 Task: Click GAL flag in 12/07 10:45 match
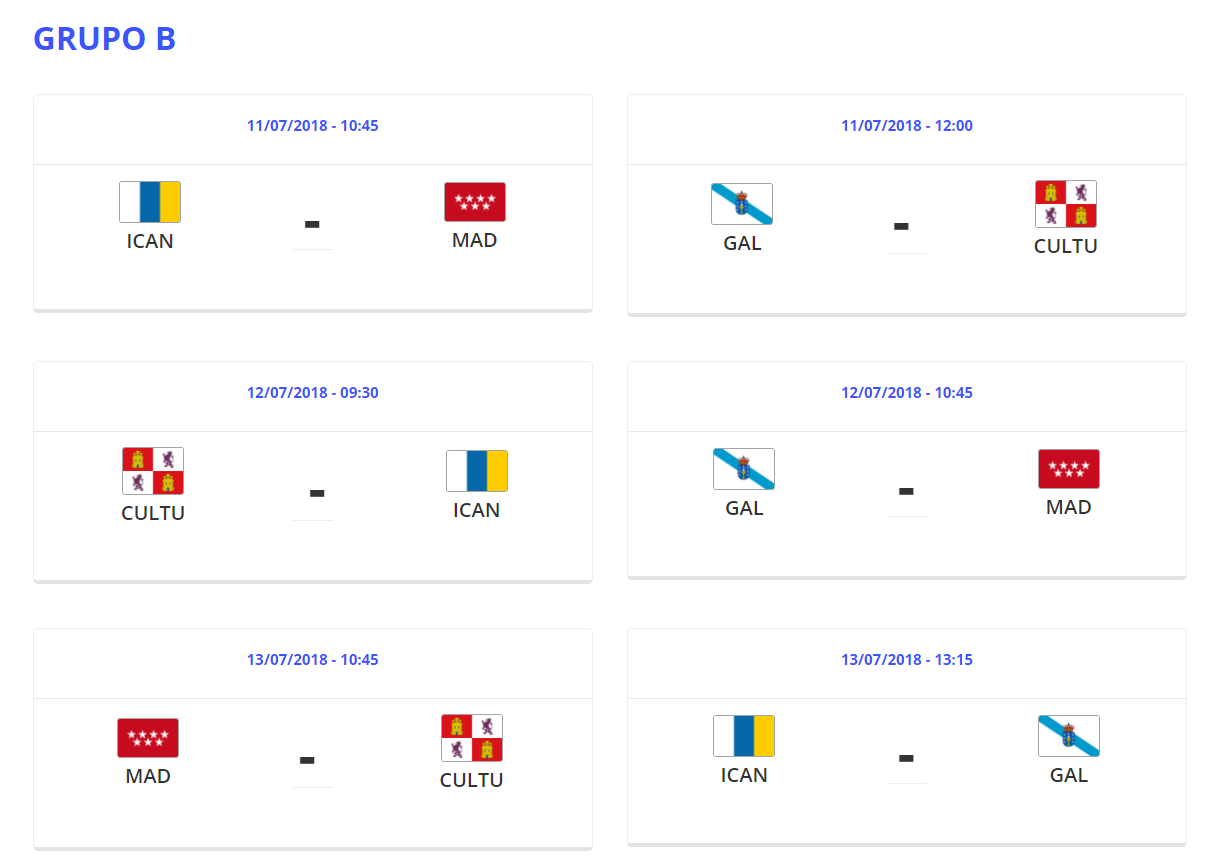click(x=744, y=469)
